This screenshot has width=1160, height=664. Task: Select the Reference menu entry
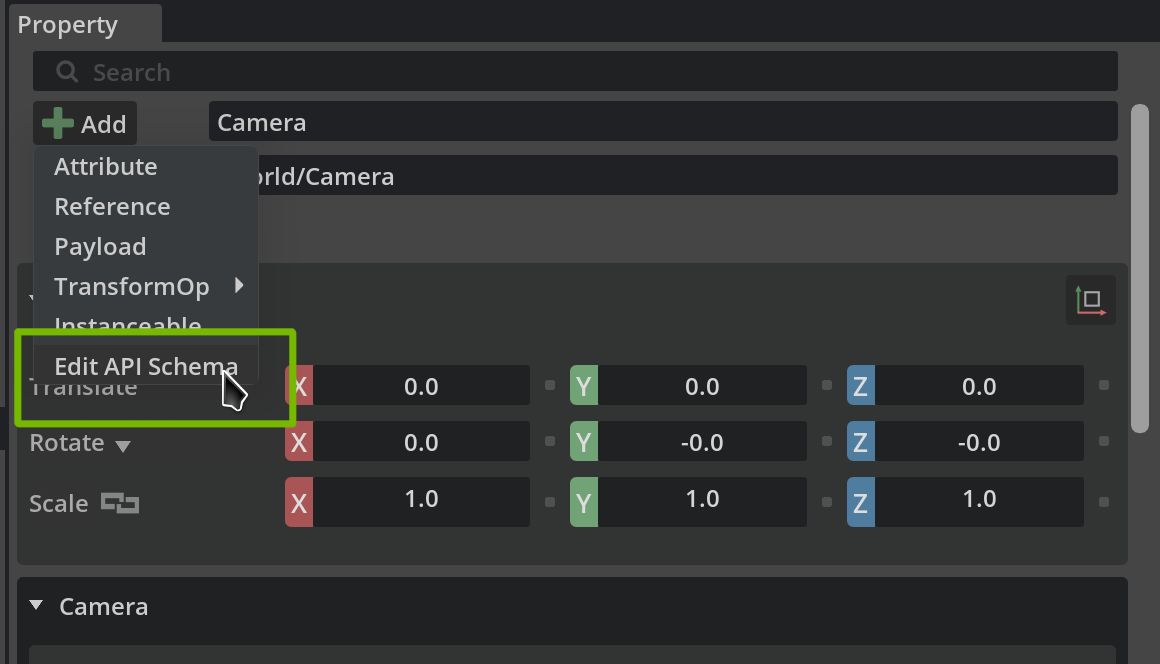pos(112,207)
